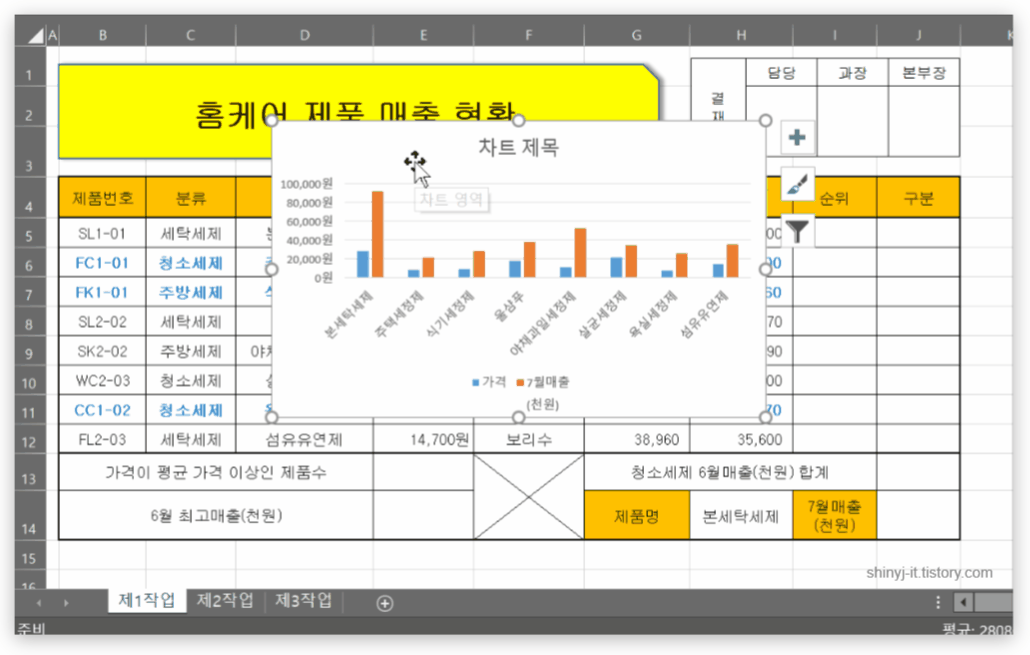The image size is (1030, 655).
Task: Click the 보리수 cell
Action: pos(529,440)
